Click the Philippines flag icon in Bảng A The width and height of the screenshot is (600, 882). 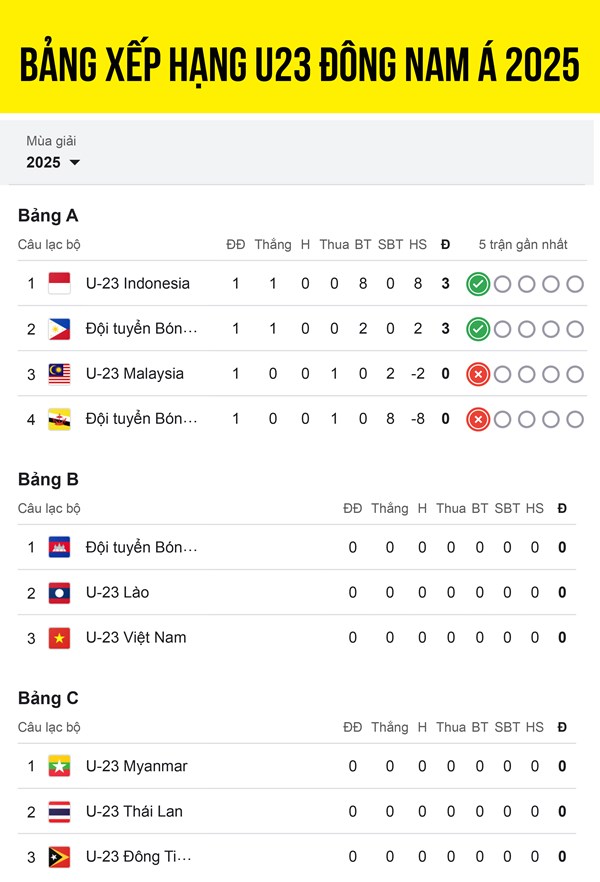(59, 329)
